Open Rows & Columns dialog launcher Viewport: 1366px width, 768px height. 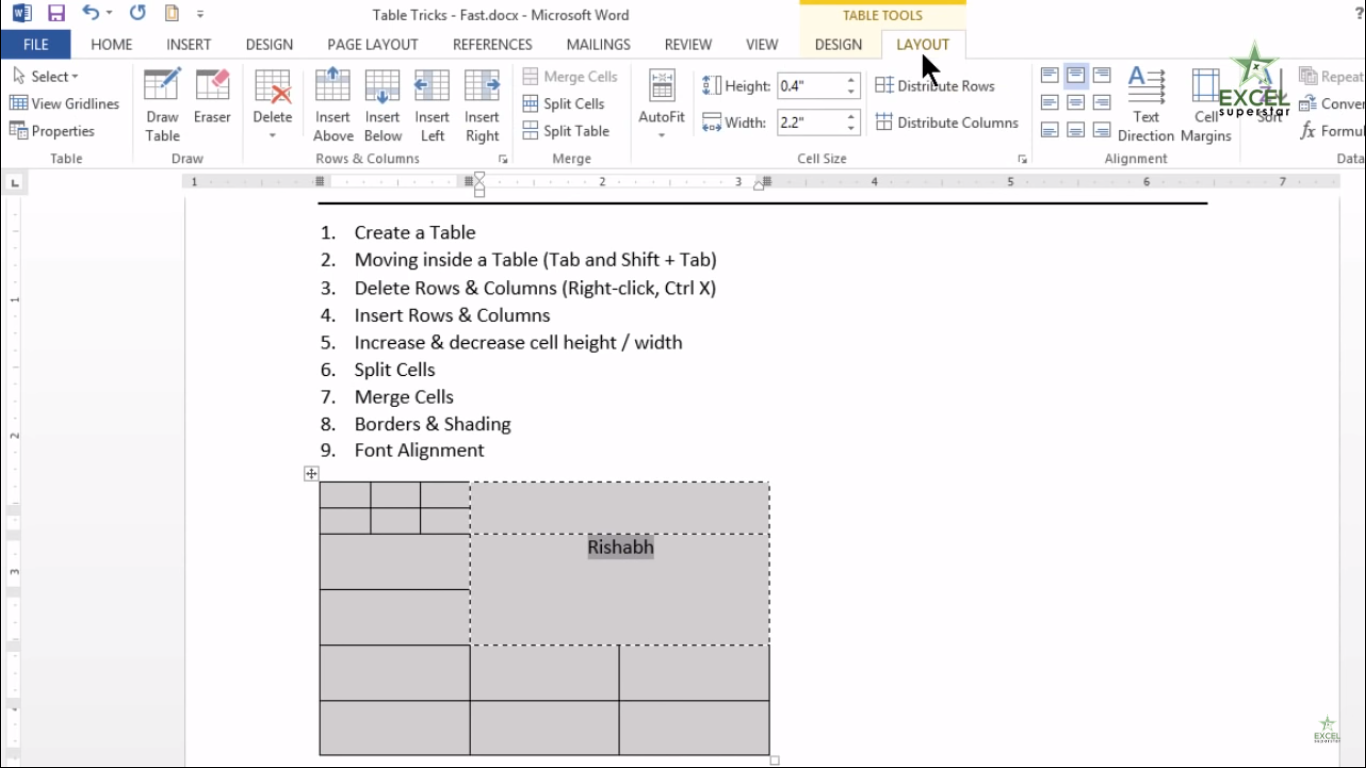pos(503,159)
